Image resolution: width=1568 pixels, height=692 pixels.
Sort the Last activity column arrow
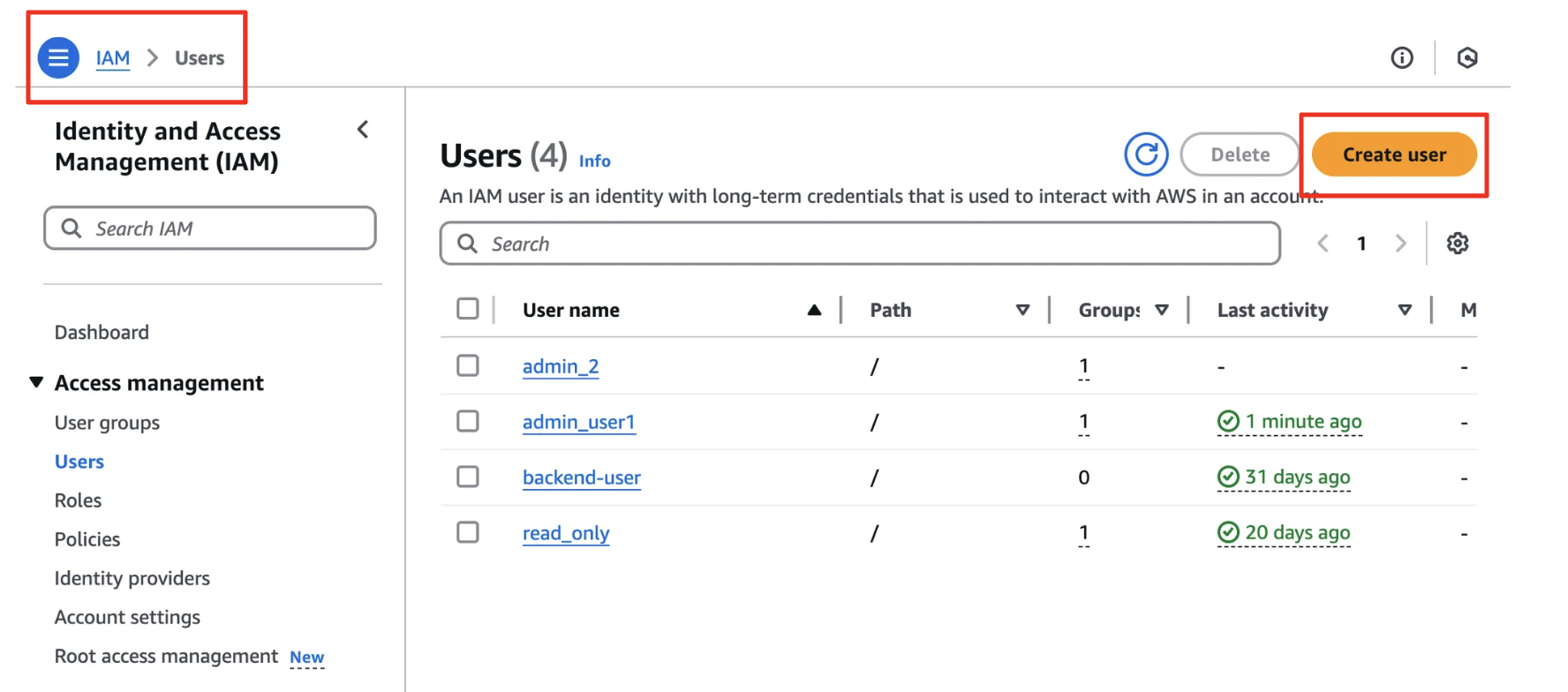pos(1405,310)
